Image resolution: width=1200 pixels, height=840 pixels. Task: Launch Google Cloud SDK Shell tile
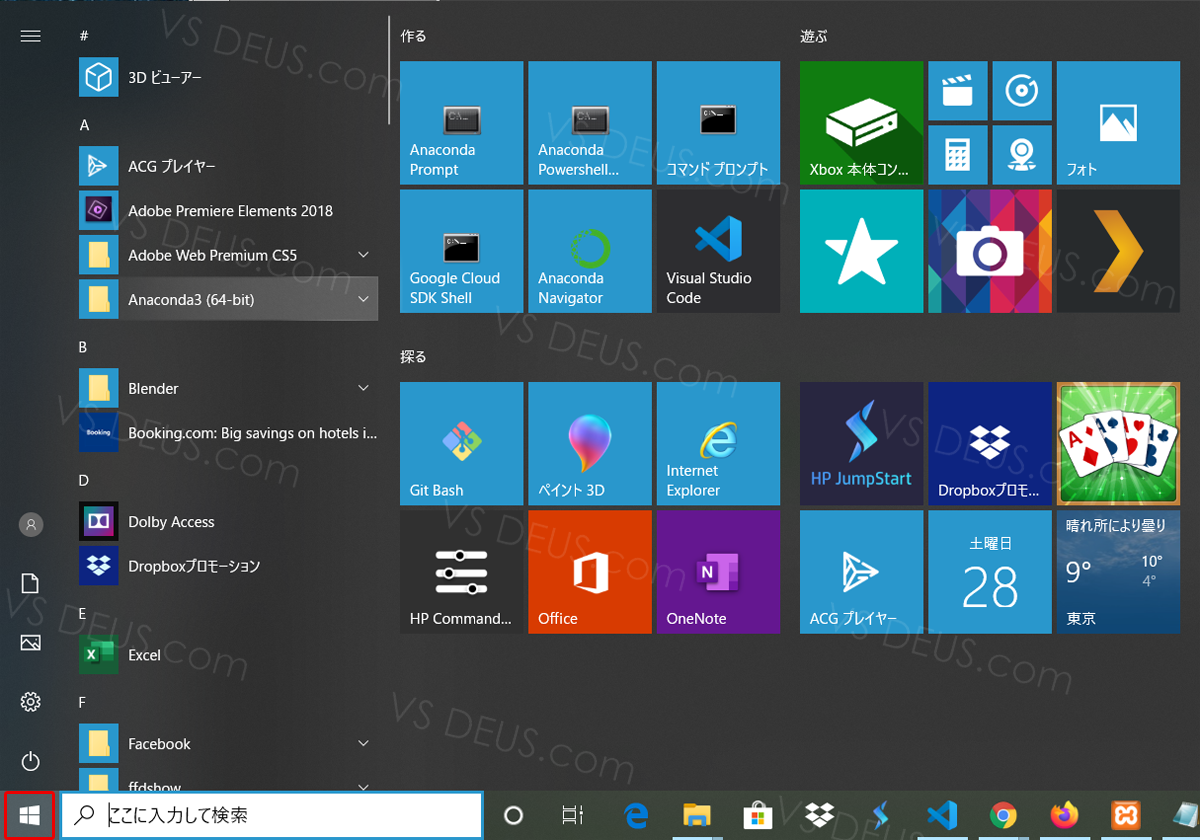pyautogui.click(x=461, y=251)
